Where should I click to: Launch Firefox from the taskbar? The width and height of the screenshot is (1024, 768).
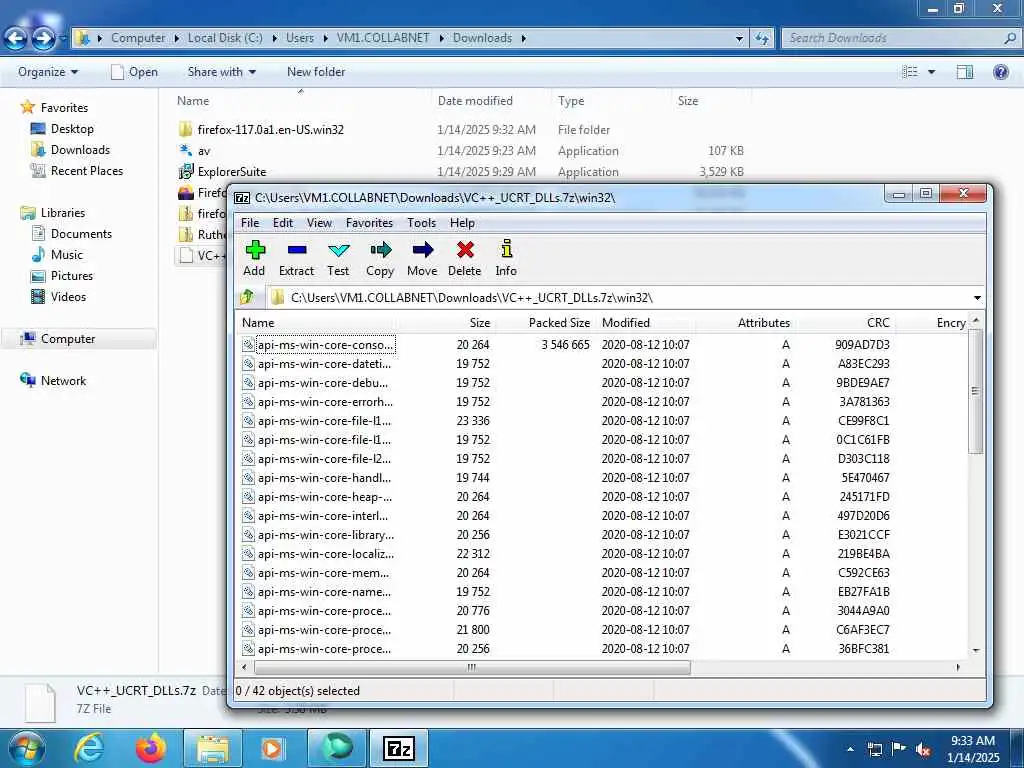click(150, 748)
